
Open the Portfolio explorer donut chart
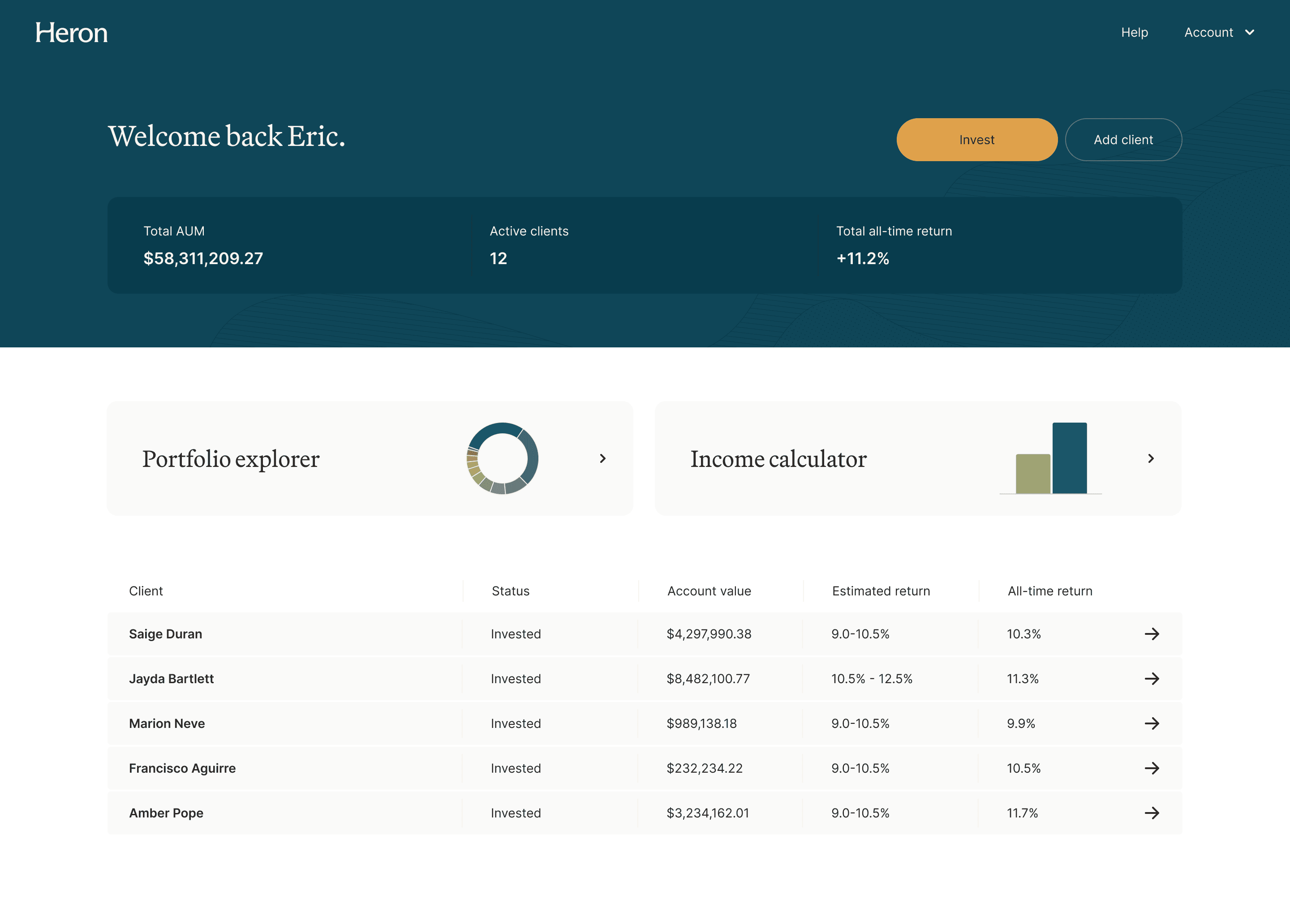tap(503, 458)
